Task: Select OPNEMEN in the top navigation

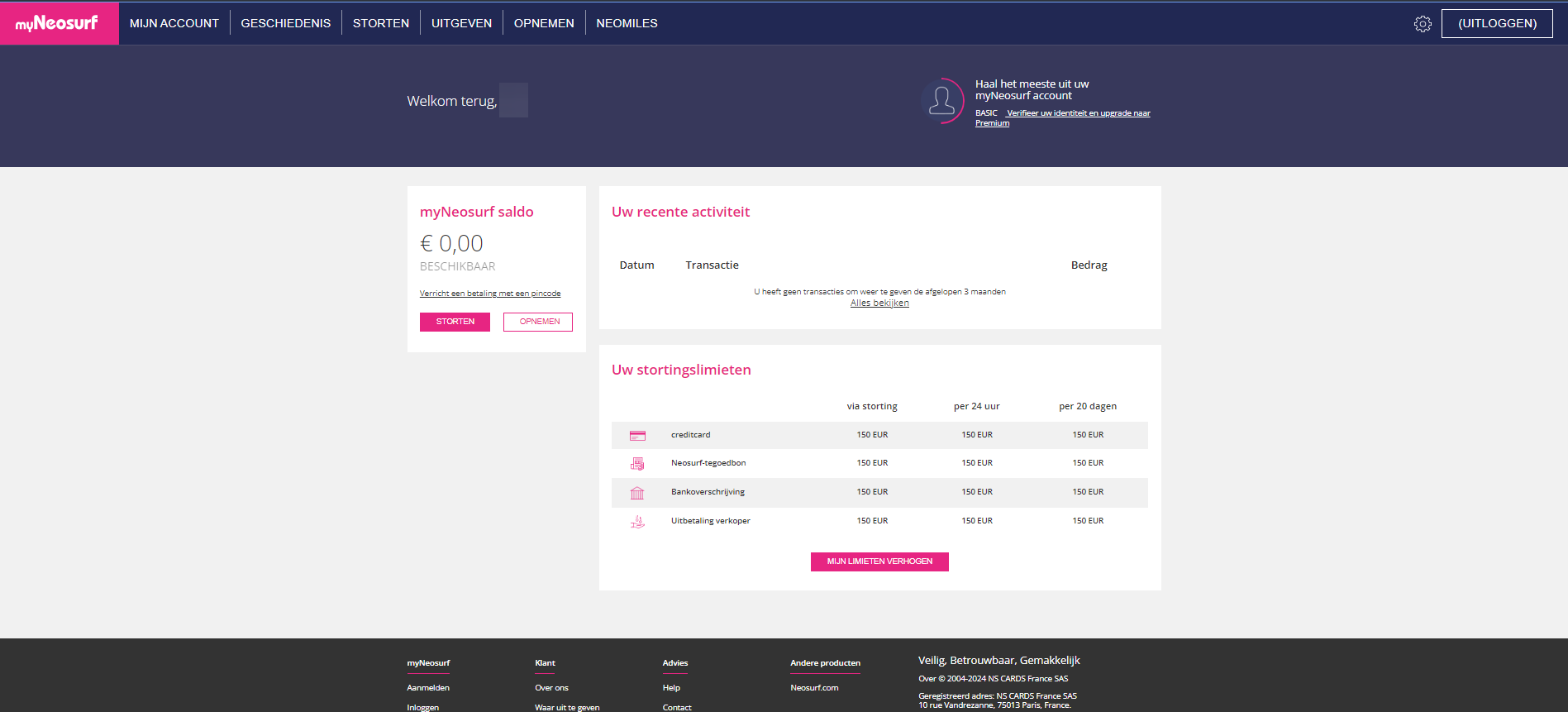Action: point(544,23)
